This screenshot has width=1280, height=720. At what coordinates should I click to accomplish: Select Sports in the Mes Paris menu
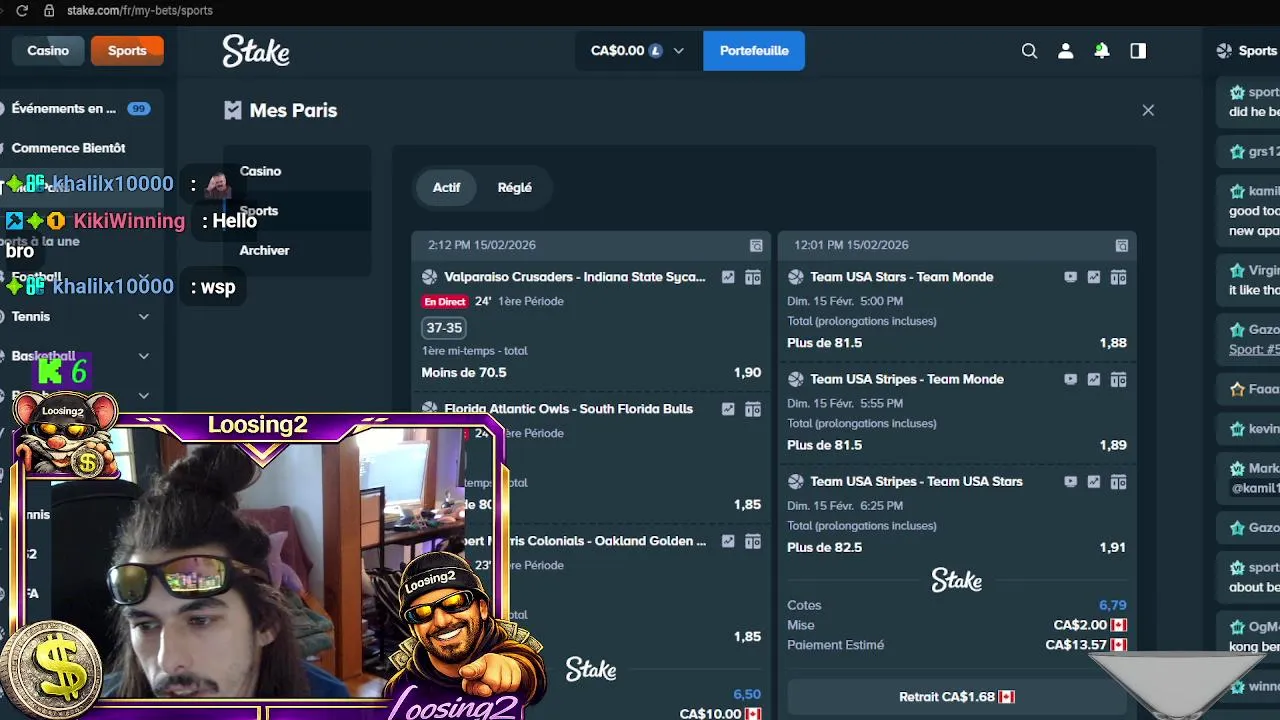coord(258,211)
